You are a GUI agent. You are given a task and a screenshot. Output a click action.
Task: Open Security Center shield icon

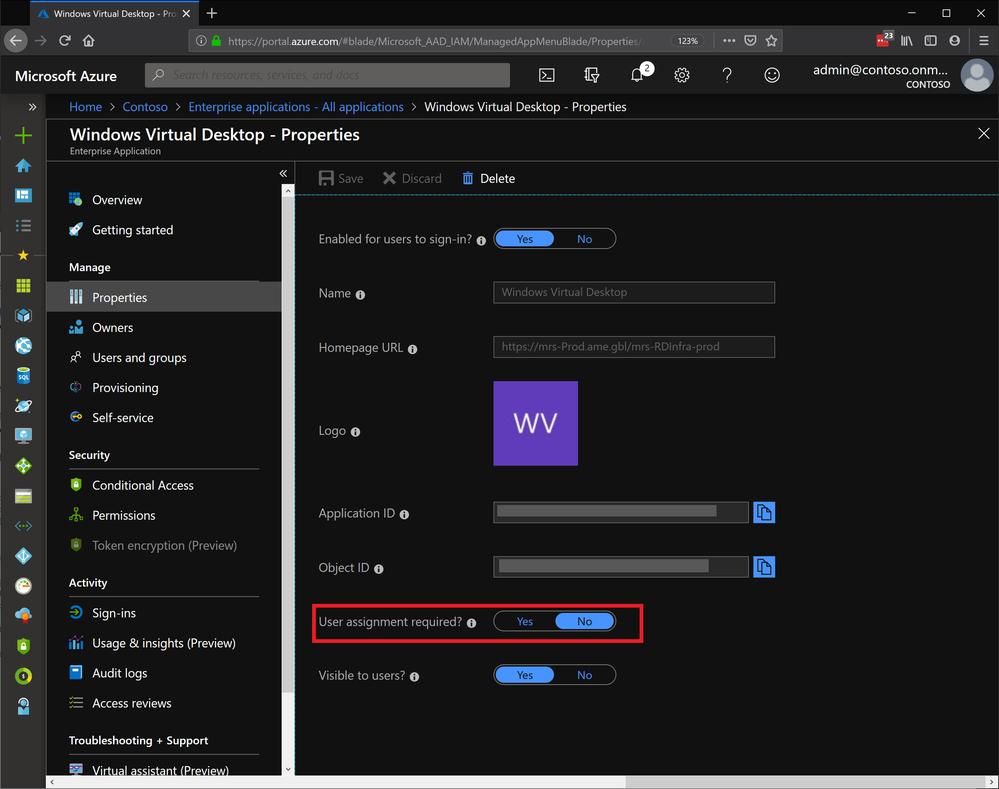pyautogui.click(x=24, y=646)
